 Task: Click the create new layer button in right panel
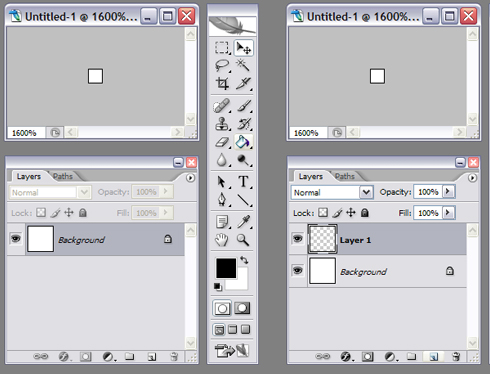tap(433, 357)
